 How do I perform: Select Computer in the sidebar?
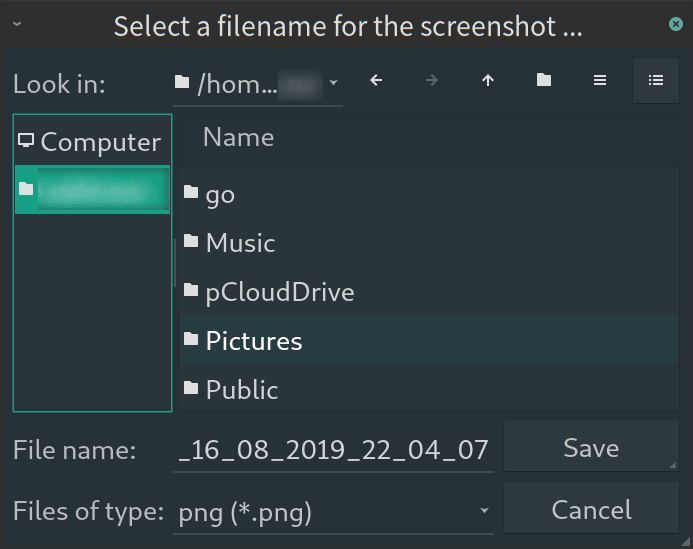pyautogui.click(x=92, y=142)
